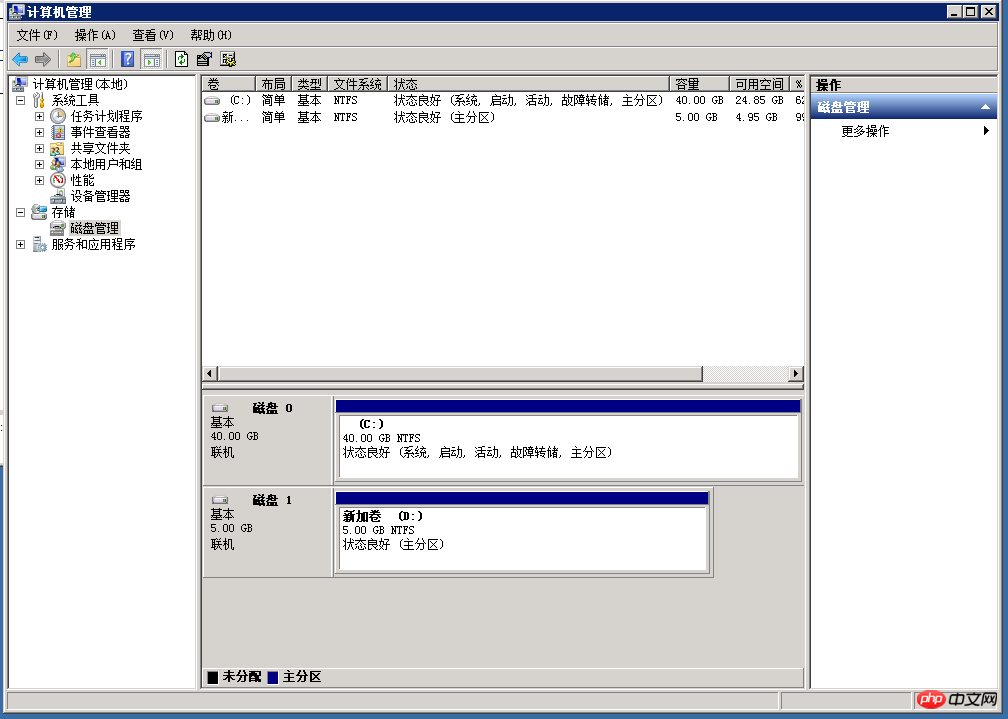The height and width of the screenshot is (719, 1008).
Task: Click the 服务和应用程序 icon
Action: (x=39, y=244)
